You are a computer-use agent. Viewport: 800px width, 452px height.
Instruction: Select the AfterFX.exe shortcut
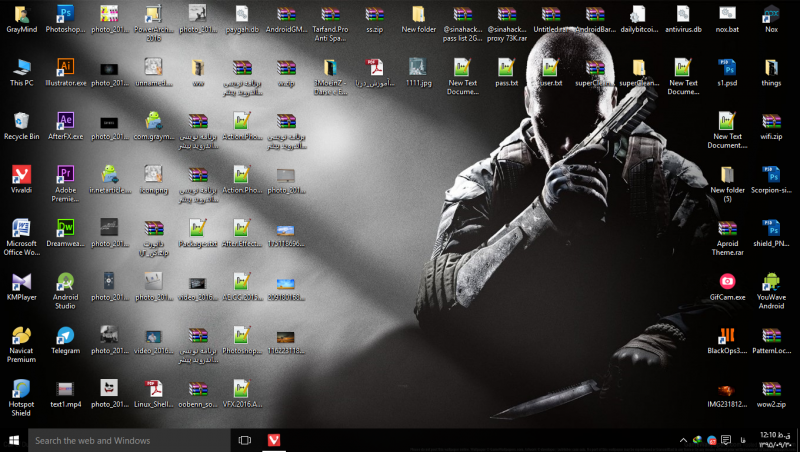click(x=65, y=126)
